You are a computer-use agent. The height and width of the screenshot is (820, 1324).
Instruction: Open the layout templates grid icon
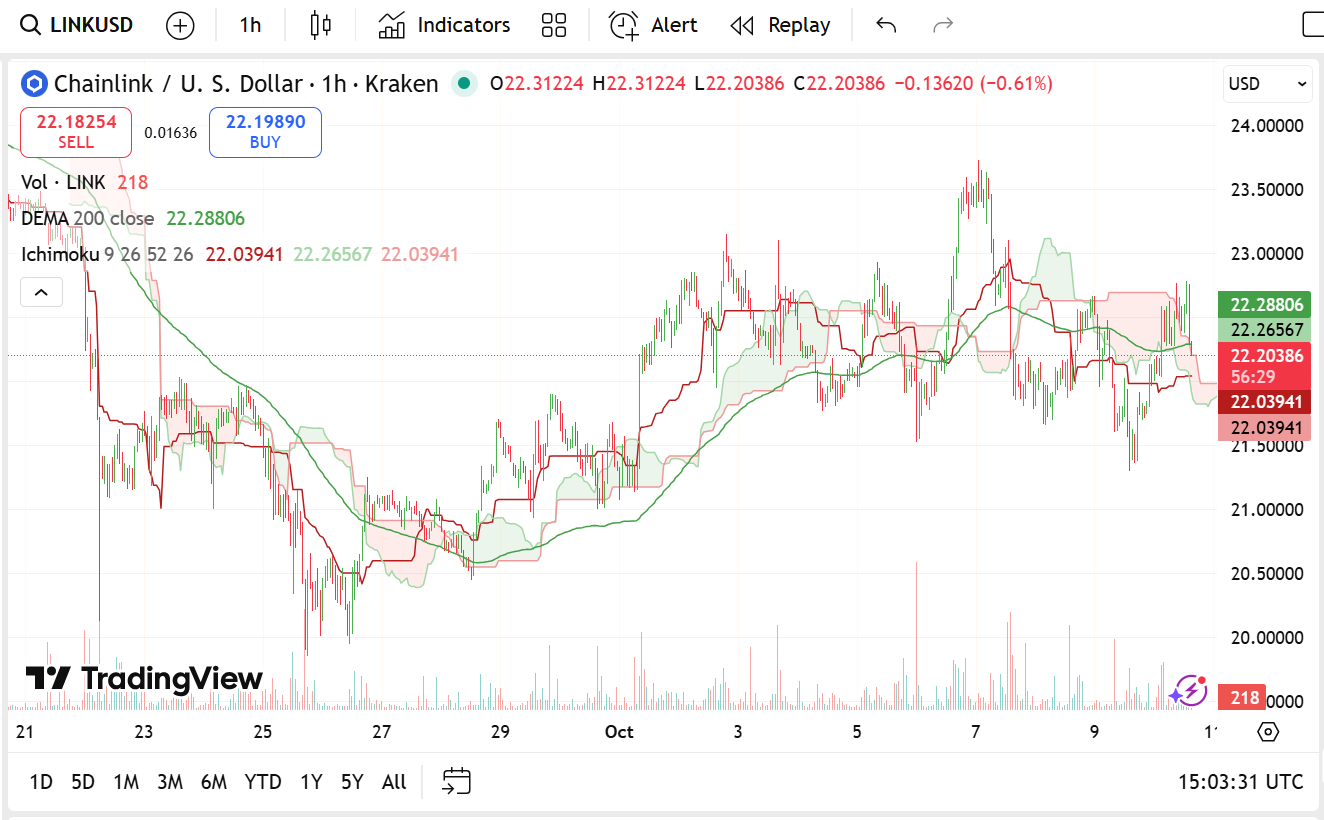(x=553, y=25)
